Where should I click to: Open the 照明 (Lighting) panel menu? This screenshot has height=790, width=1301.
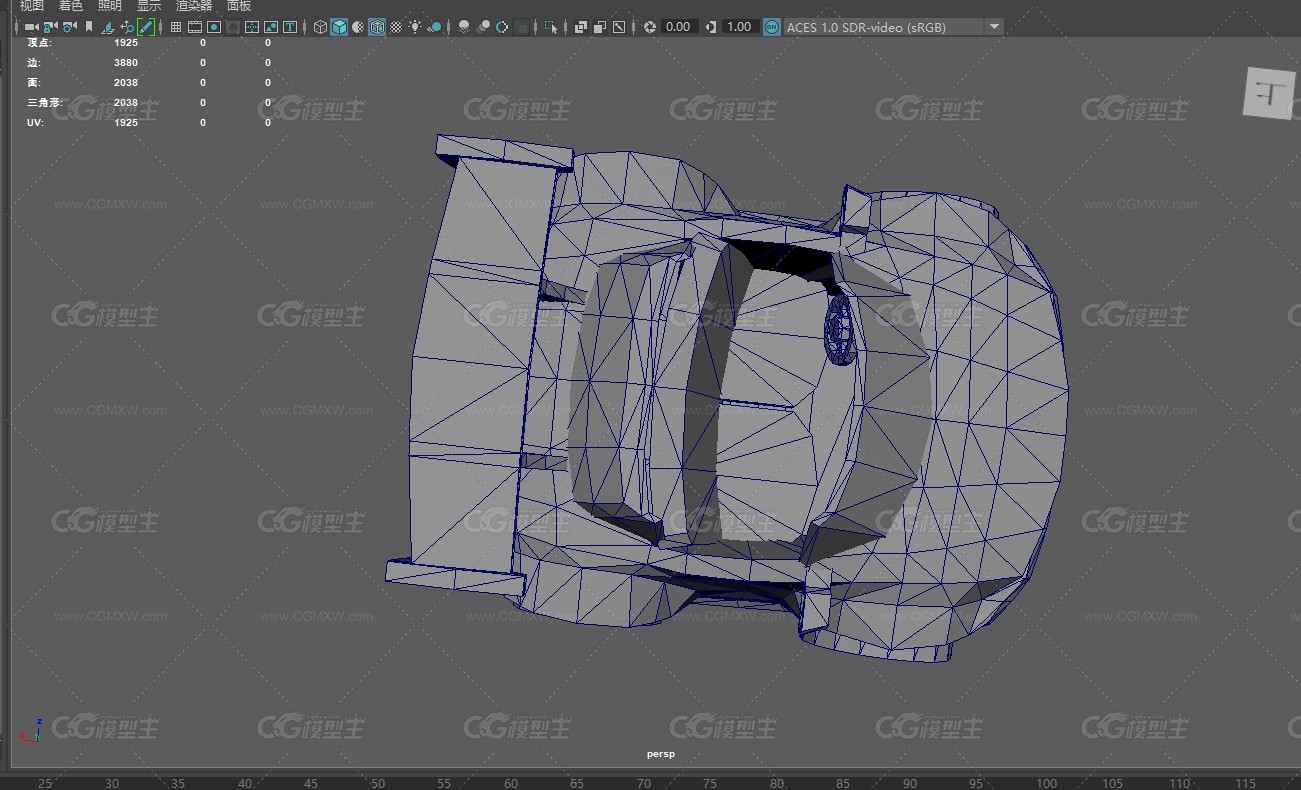pyautogui.click(x=110, y=6)
